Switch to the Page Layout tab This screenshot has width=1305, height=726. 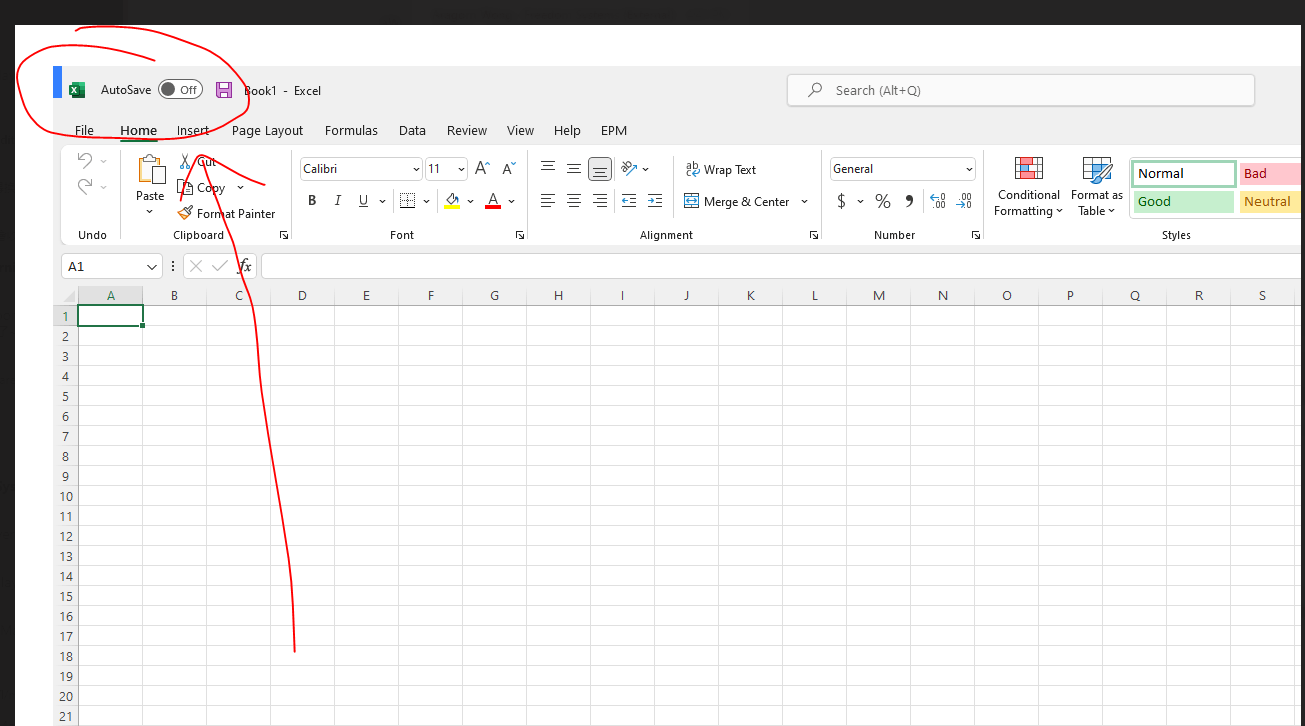pyautogui.click(x=267, y=130)
